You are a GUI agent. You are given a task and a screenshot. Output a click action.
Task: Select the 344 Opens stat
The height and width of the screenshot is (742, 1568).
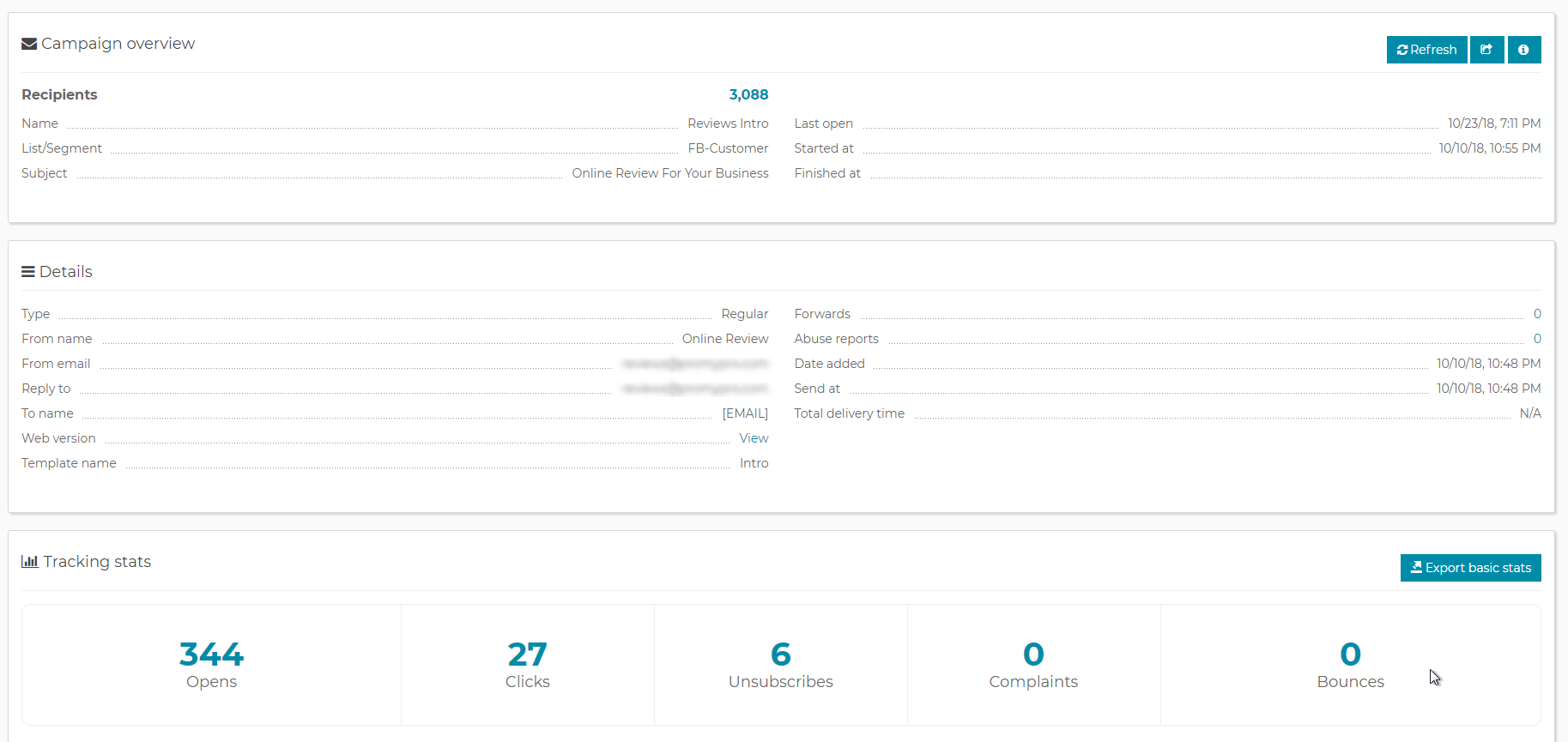point(211,655)
